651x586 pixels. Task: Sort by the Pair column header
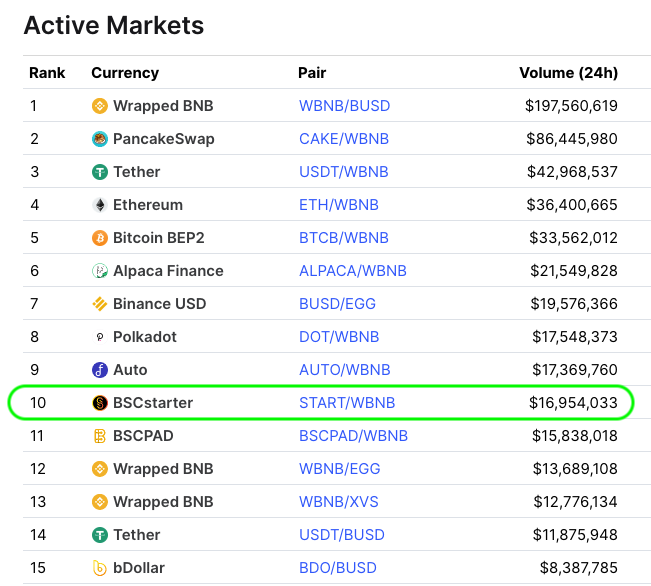pyautogui.click(x=312, y=73)
